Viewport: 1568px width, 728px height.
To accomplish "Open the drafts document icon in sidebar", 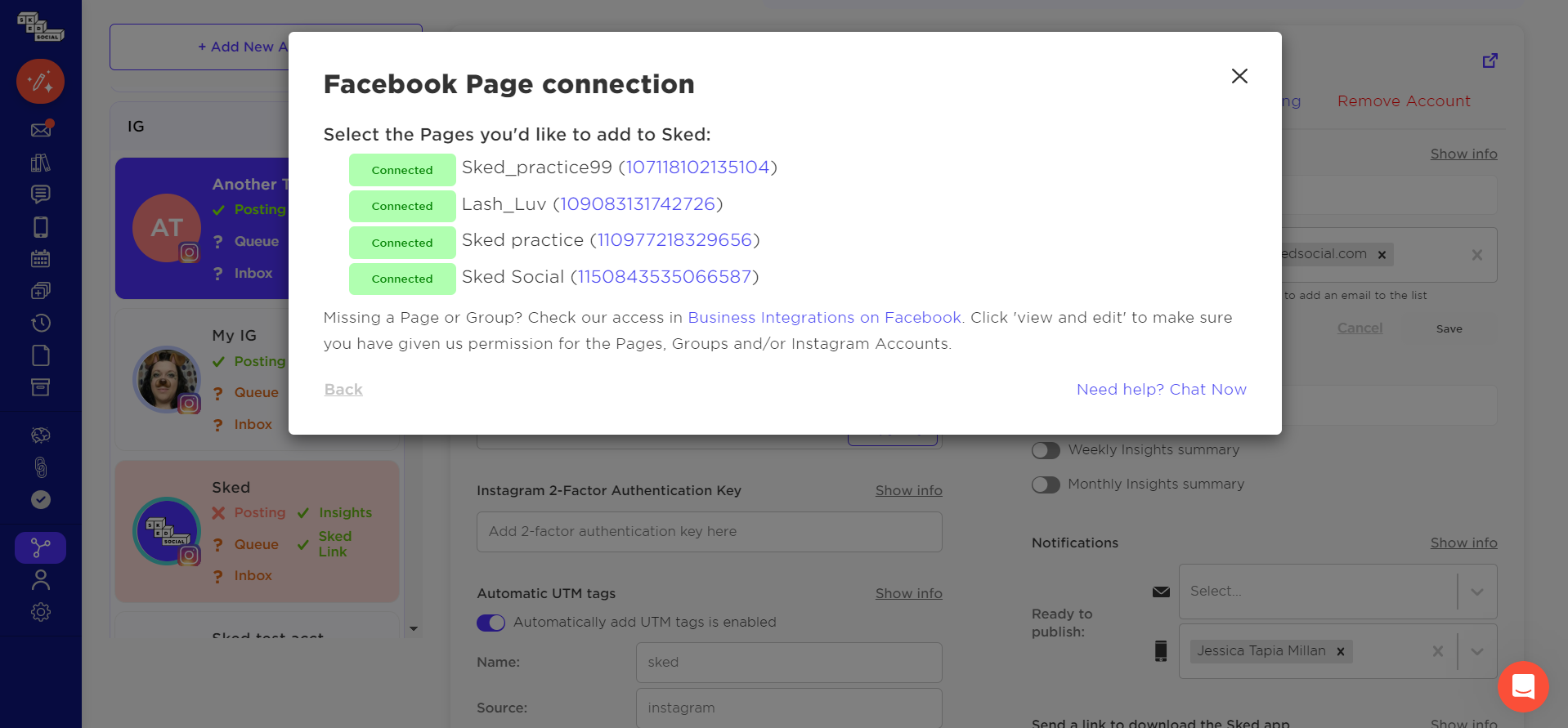I will (40, 355).
